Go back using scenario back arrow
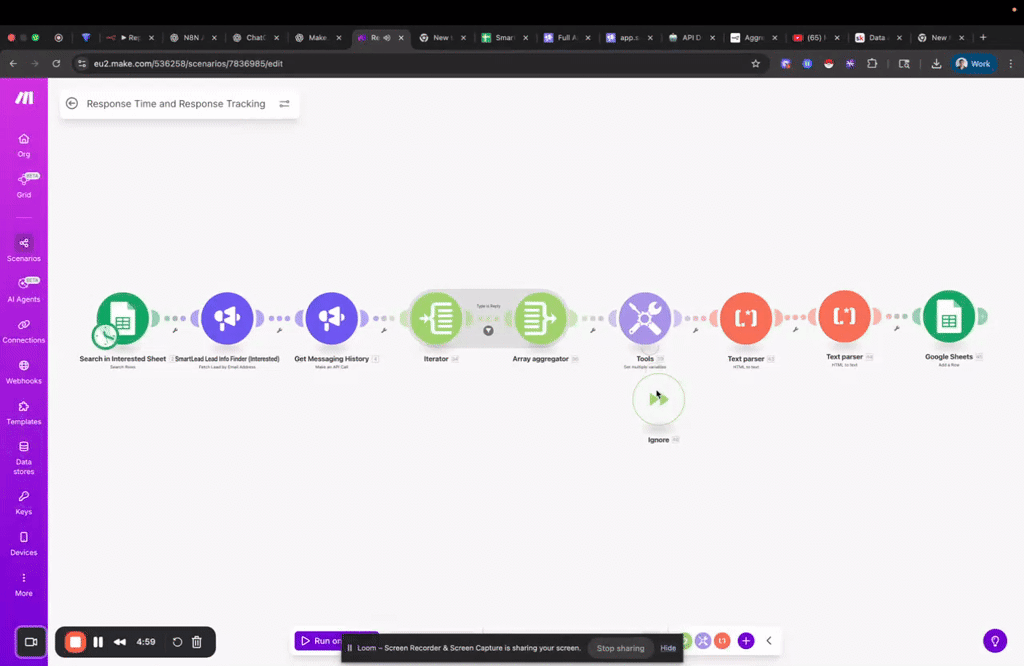The image size is (1024, 666). pos(72,103)
